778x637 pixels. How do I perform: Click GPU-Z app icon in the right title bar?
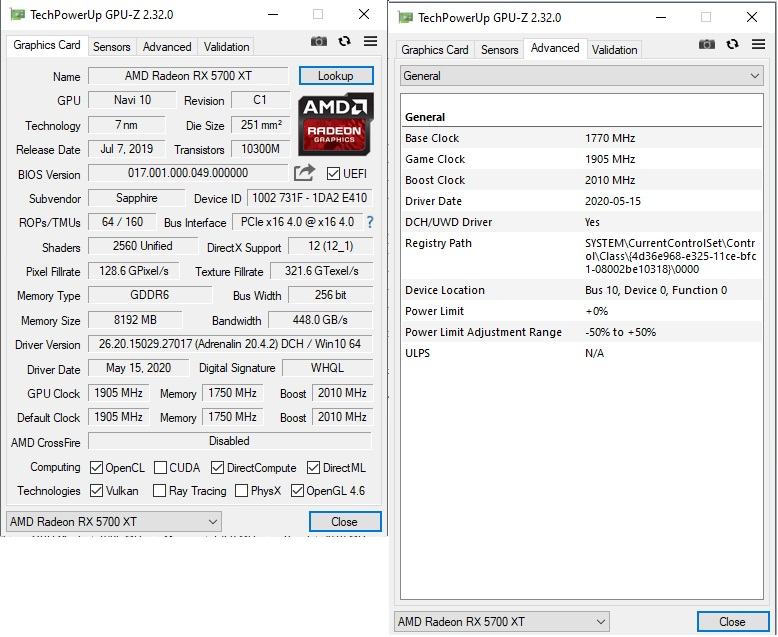[x=405, y=17]
